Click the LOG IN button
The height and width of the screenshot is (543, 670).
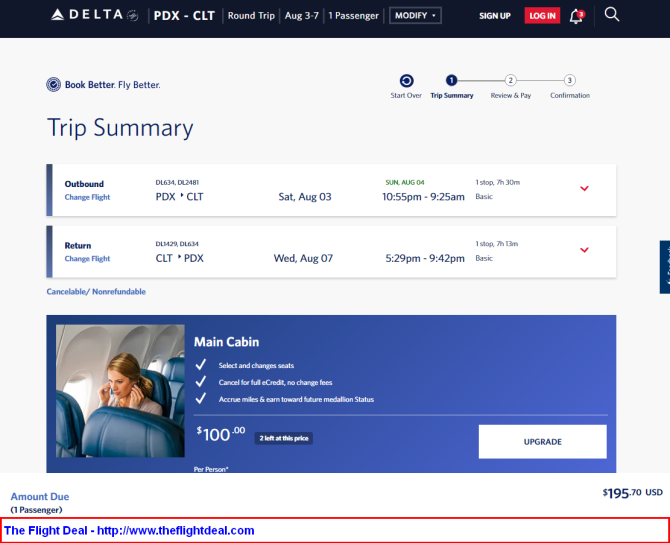tap(542, 16)
